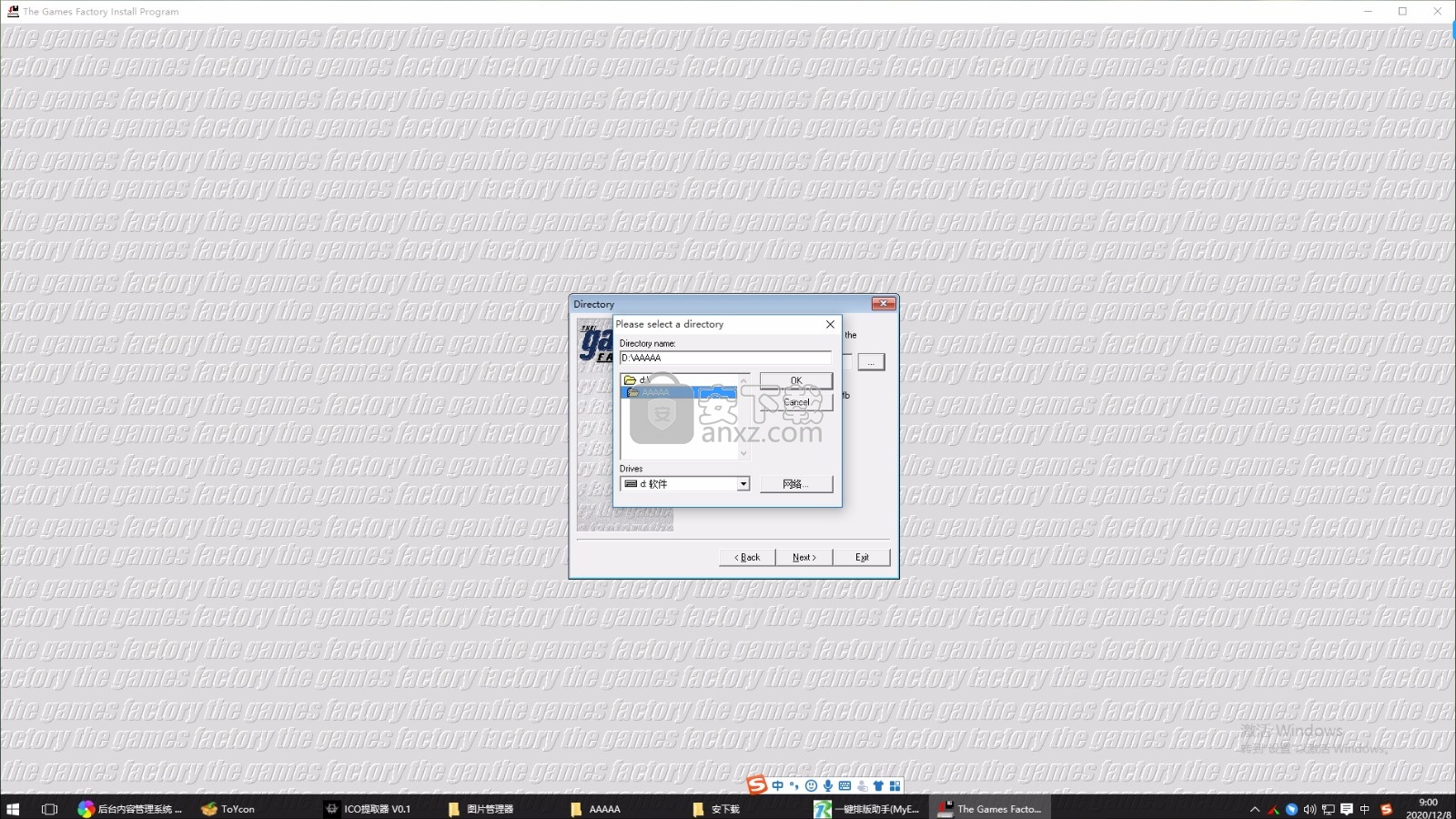Exit the installer
Screen dimensions: 1456x819
pyautogui.click(x=862, y=557)
